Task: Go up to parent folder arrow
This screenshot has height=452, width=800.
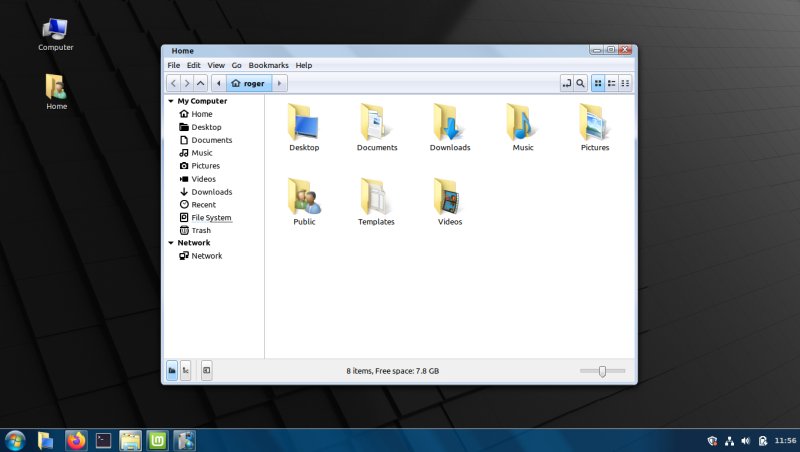Action: point(201,84)
